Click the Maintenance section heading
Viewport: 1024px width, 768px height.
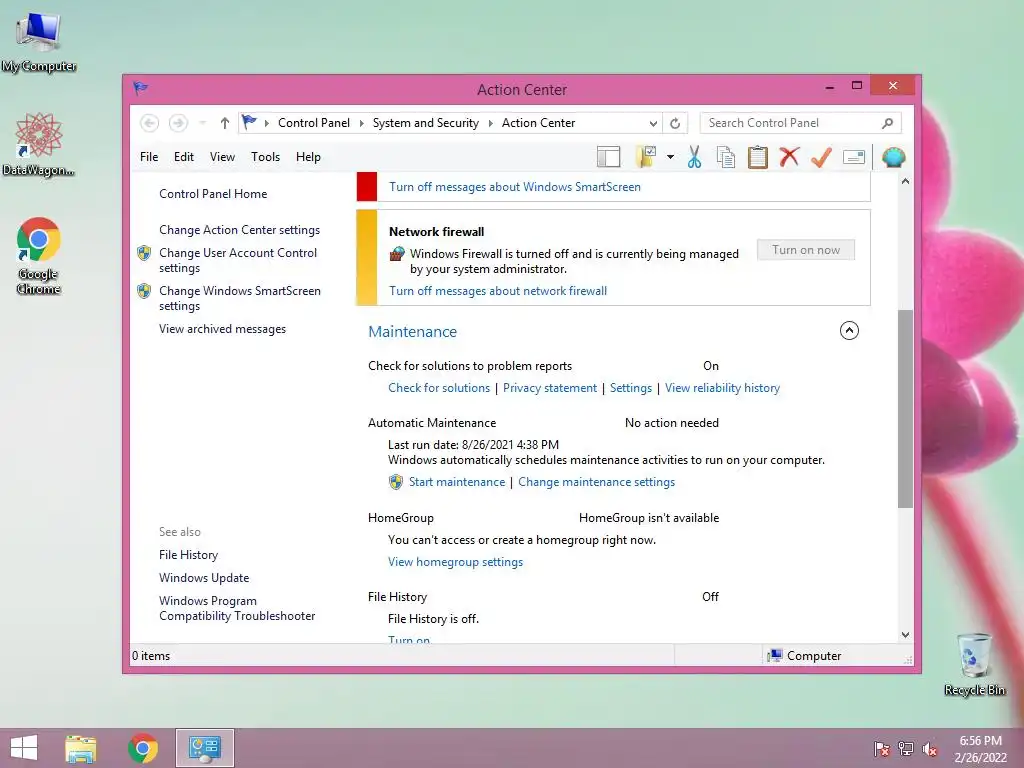(413, 332)
